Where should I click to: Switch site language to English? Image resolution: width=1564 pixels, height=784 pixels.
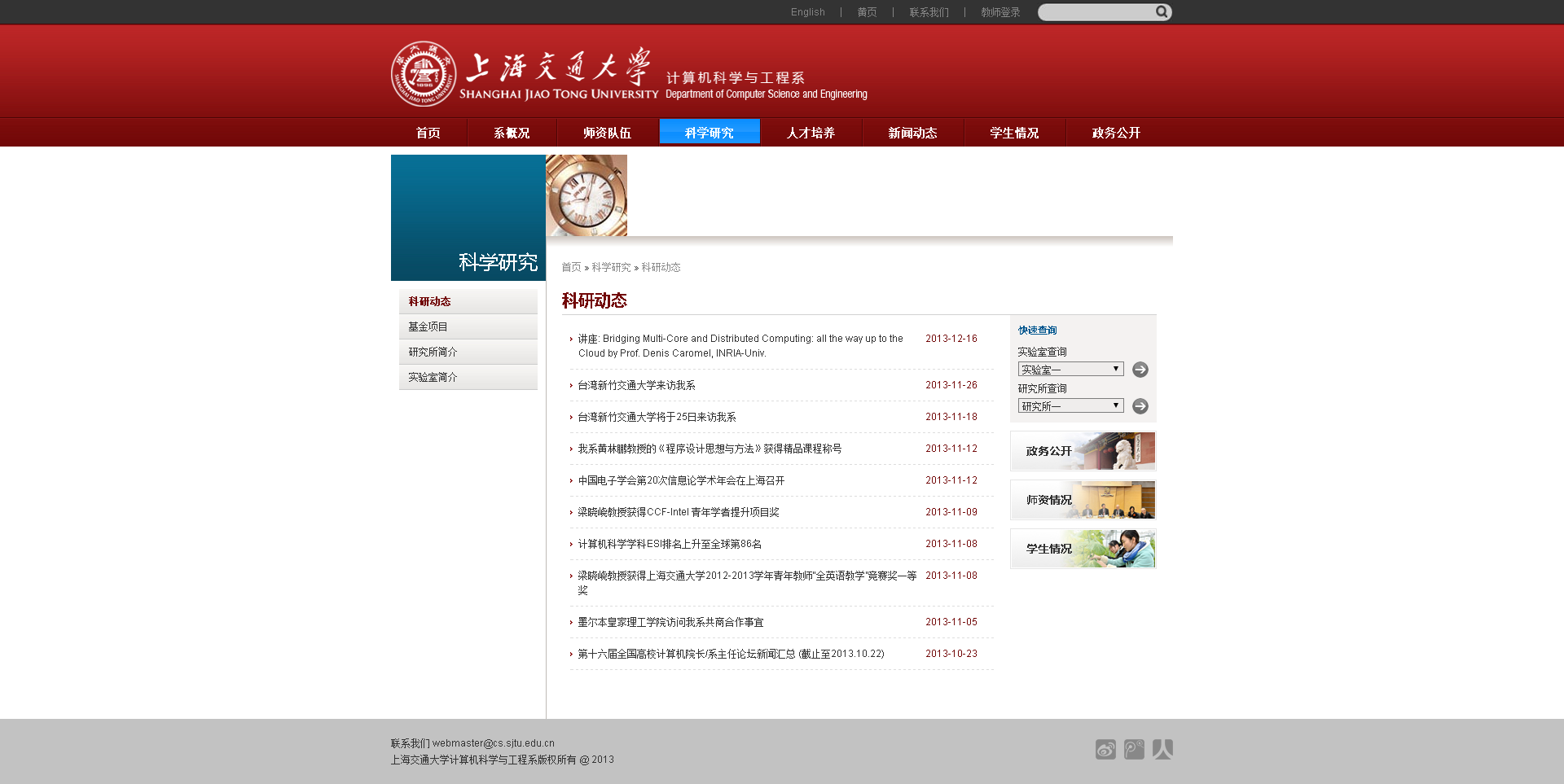(x=807, y=12)
